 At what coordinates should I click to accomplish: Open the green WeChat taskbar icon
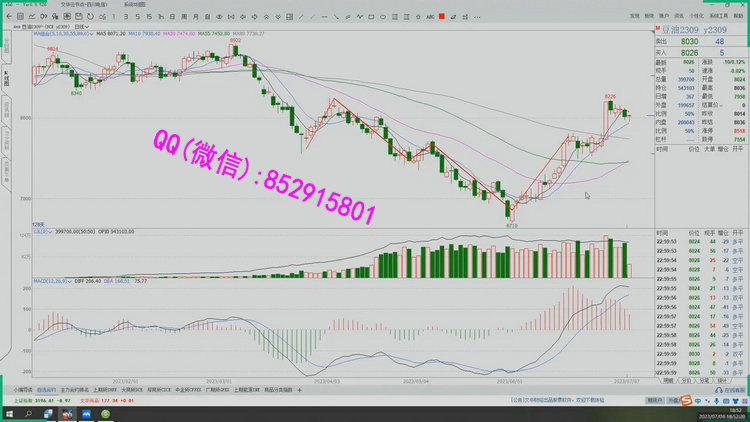[104, 413]
